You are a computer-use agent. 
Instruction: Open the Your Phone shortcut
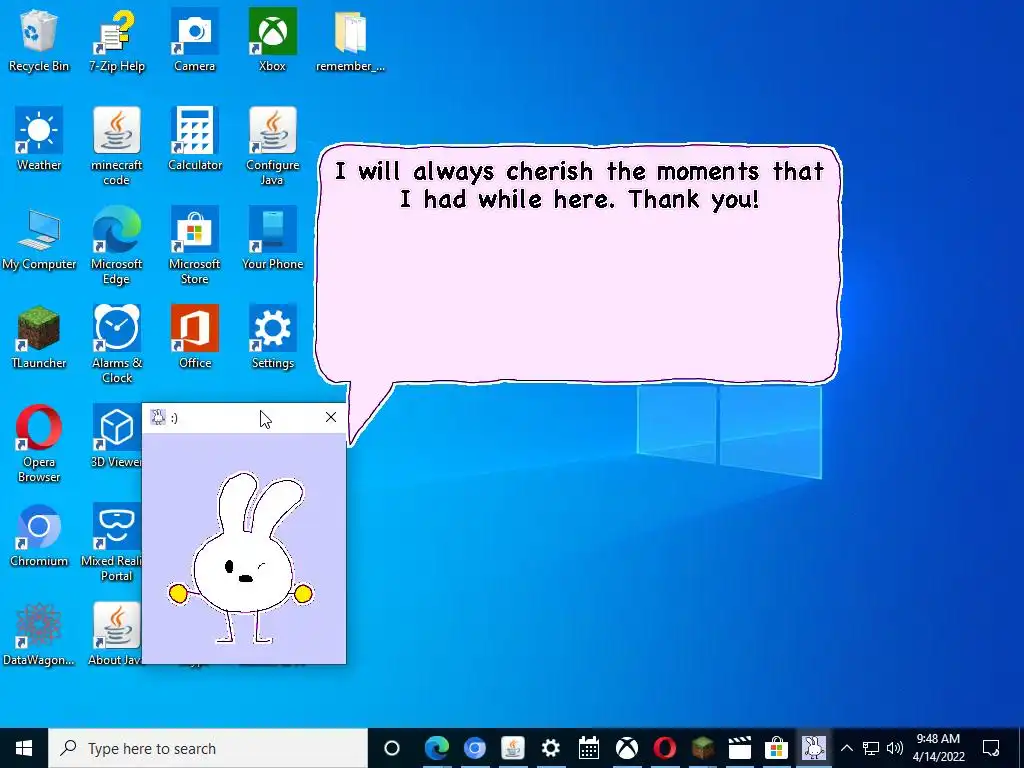pos(272,238)
